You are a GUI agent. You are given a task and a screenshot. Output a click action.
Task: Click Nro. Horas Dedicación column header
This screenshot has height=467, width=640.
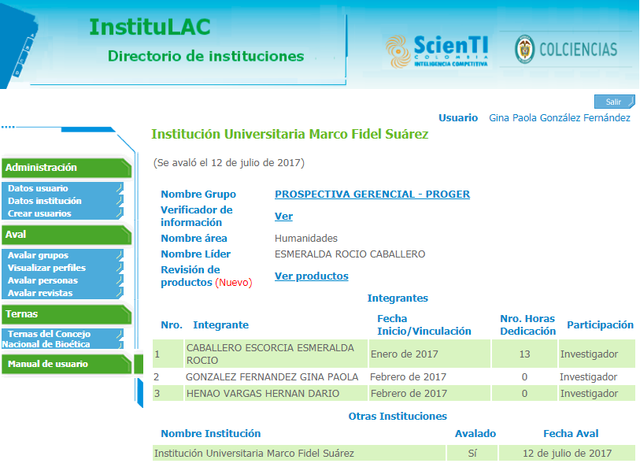click(528, 325)
